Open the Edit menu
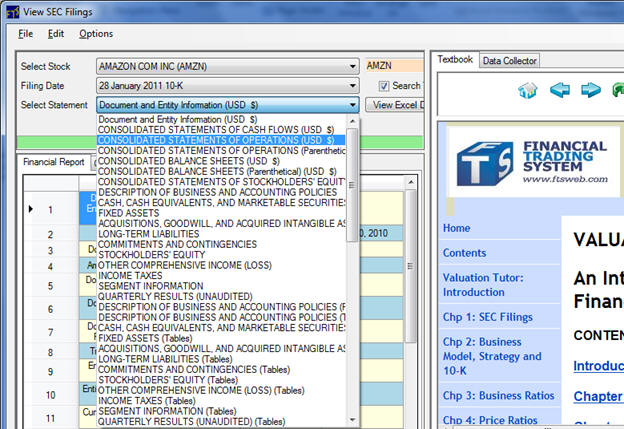The width and height of the screenshot is (624, 429). pos(56,34)
